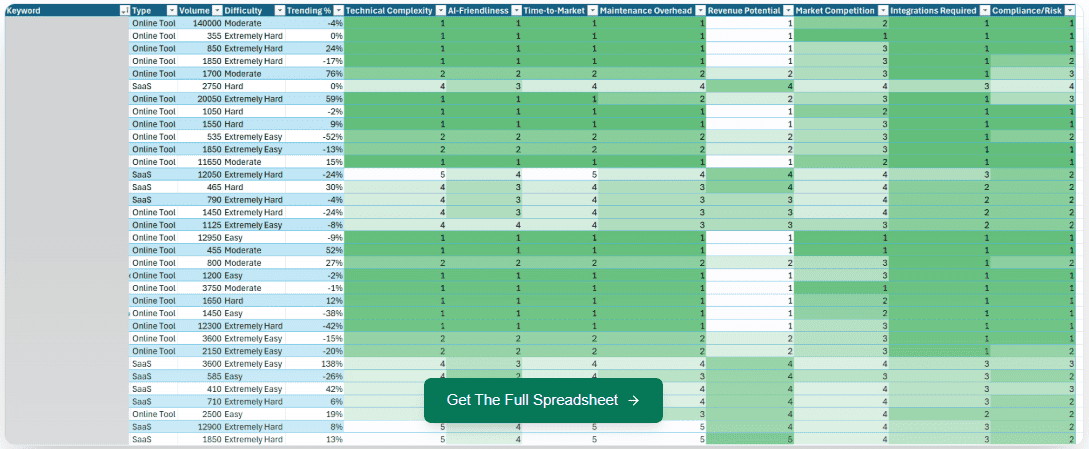The height and width of the screenshot is (449, 1089).
Task: Click the Trending % filter arrow
Action: (338, 10)
